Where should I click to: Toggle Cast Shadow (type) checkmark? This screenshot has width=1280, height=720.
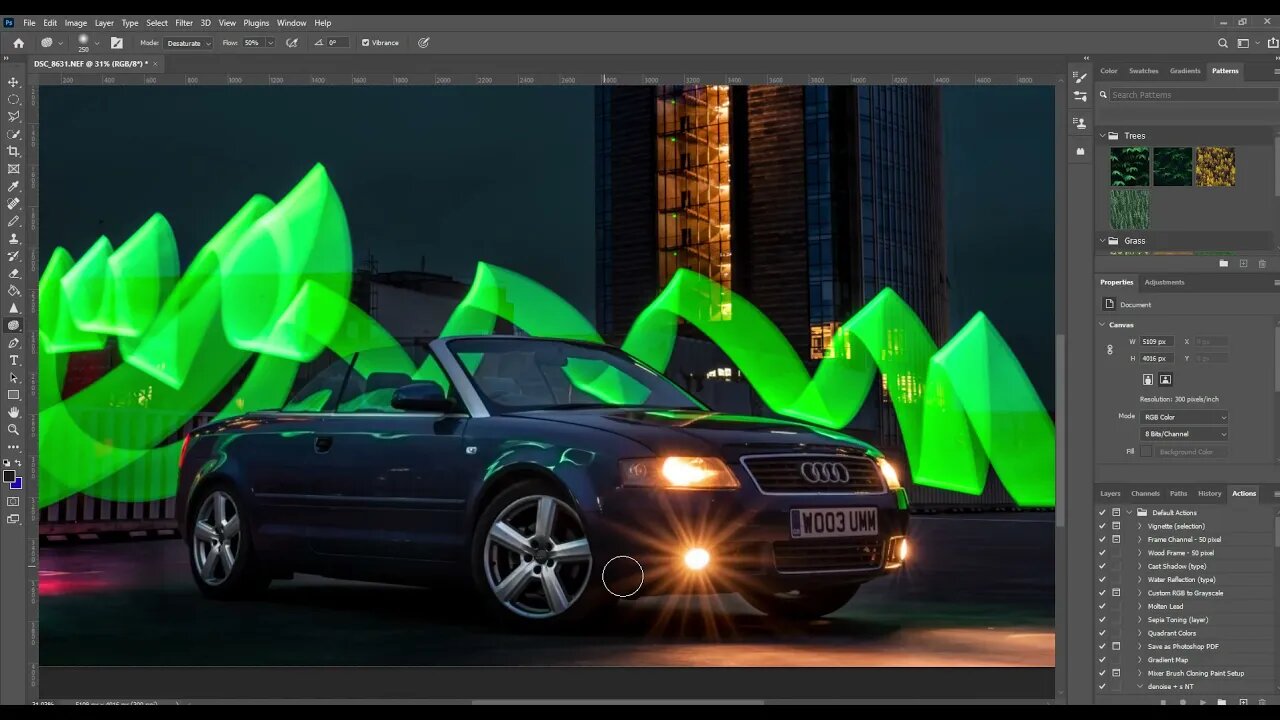[x=1102, y=566]
